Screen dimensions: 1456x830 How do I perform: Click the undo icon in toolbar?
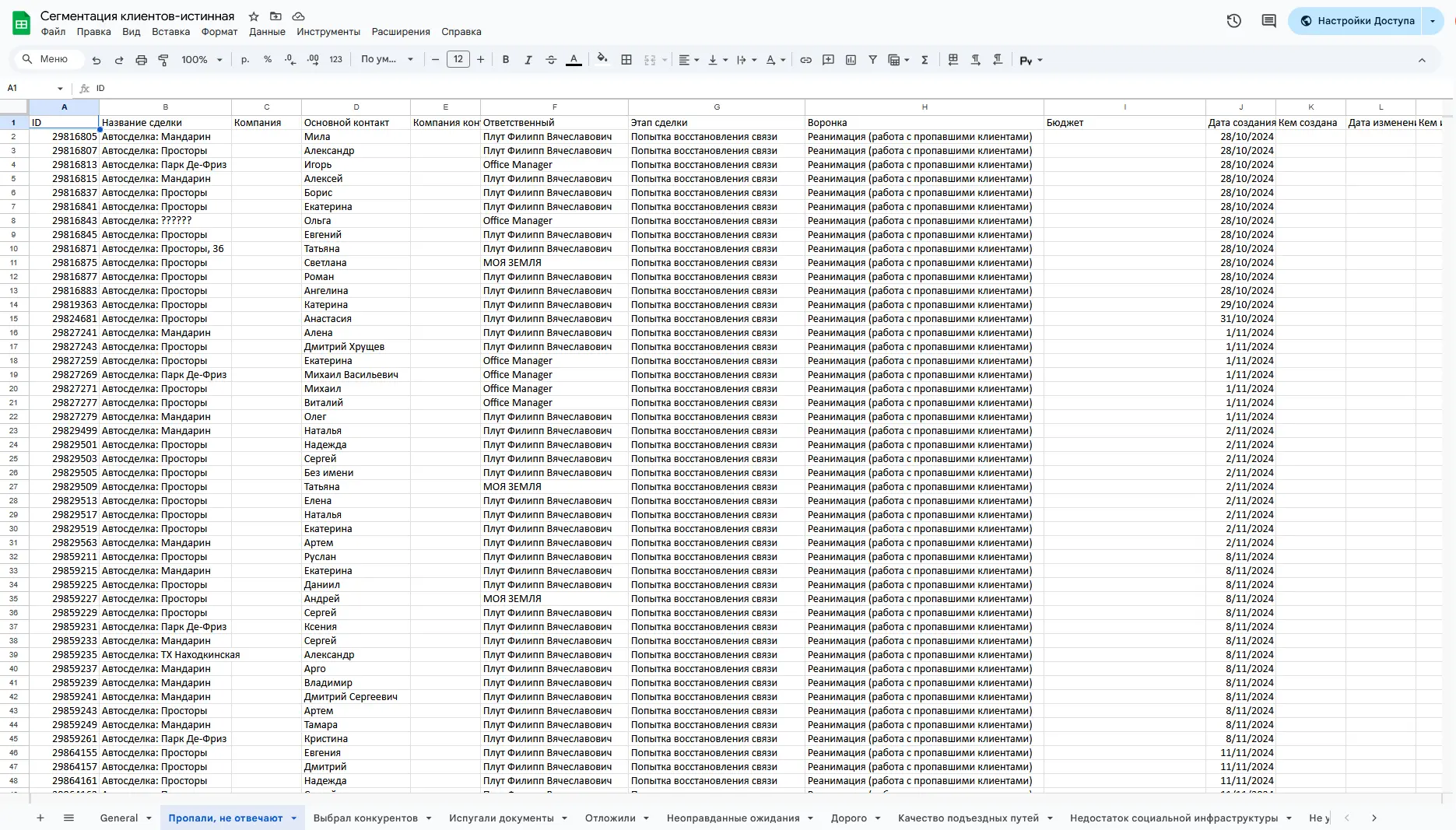pos(96,60)
